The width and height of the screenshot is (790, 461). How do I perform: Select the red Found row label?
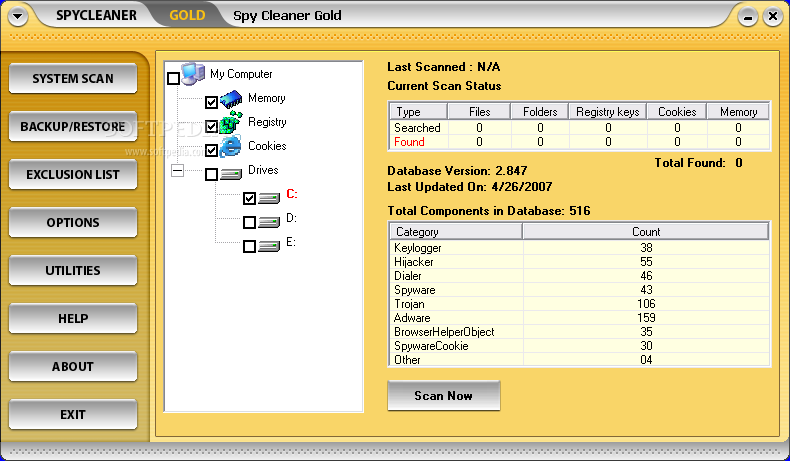click(x=409, y=142)
